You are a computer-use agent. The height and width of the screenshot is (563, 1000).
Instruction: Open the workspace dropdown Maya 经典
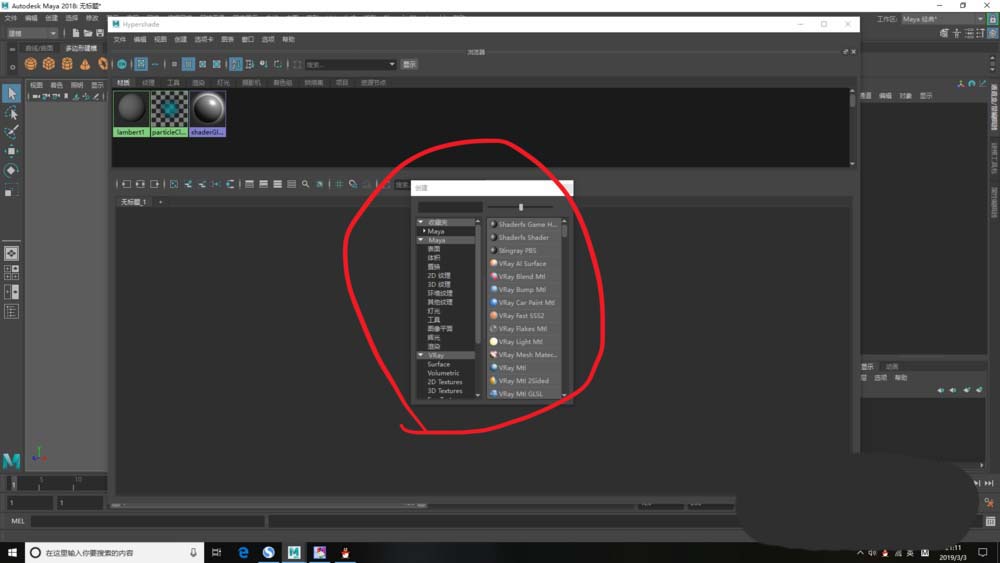943,19
